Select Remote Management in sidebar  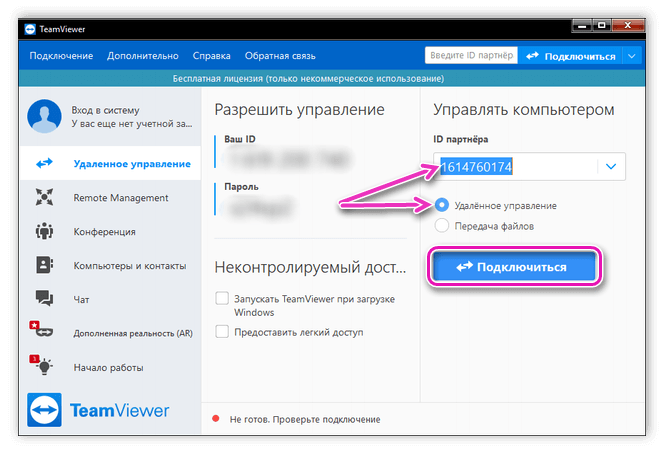coord(110,198)
